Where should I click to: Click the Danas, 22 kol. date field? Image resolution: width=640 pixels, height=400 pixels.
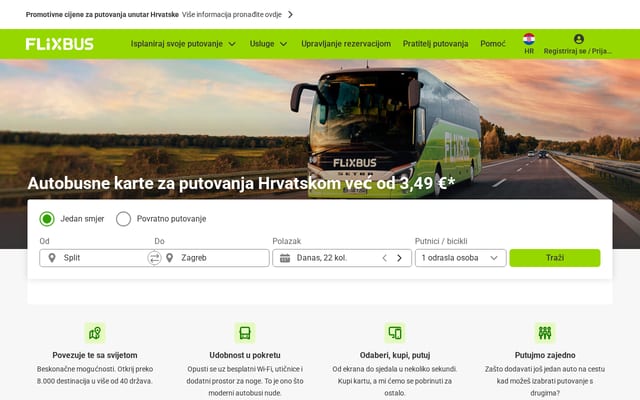(342, 258)
